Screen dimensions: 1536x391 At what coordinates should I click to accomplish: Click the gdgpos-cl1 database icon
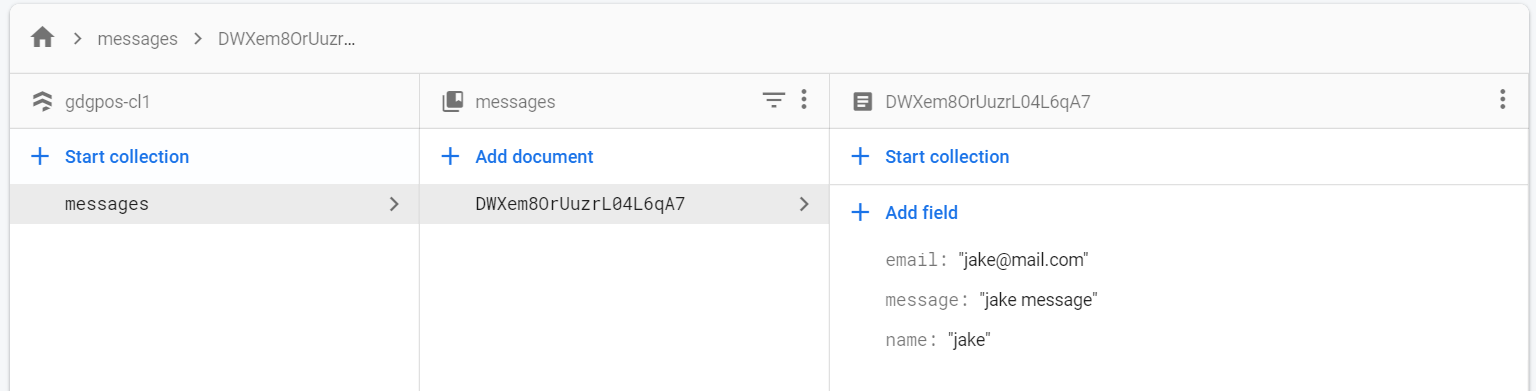(x=42, y=101)
